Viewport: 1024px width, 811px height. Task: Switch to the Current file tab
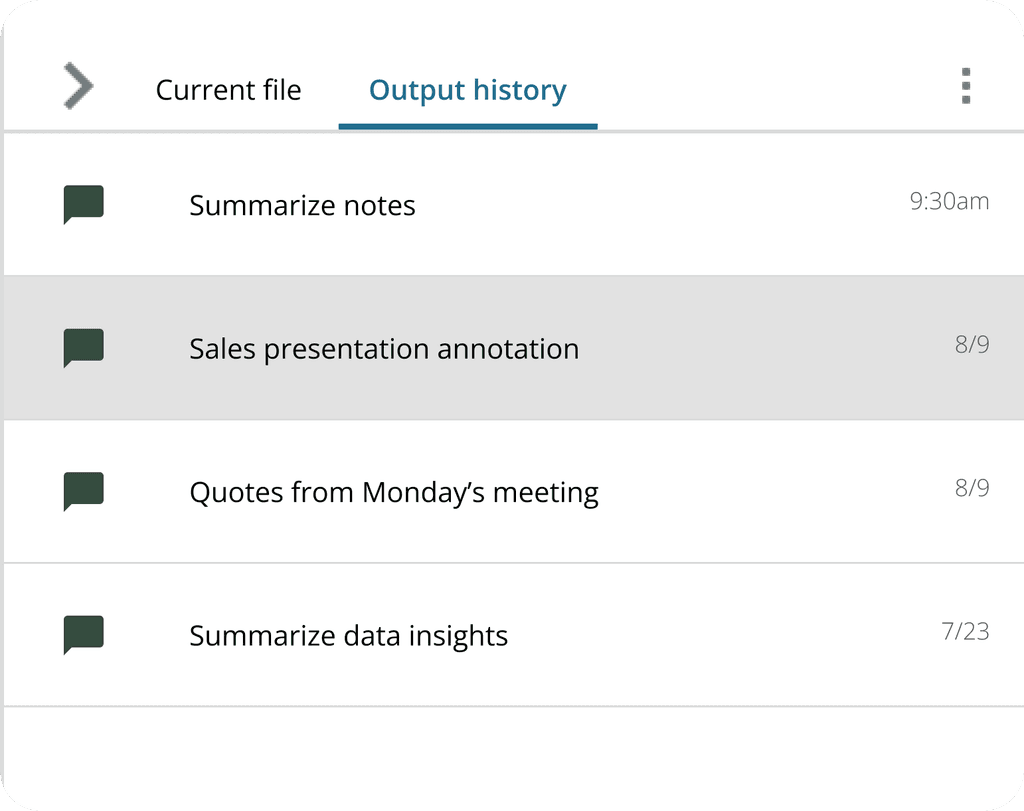(x=228, y=90)
